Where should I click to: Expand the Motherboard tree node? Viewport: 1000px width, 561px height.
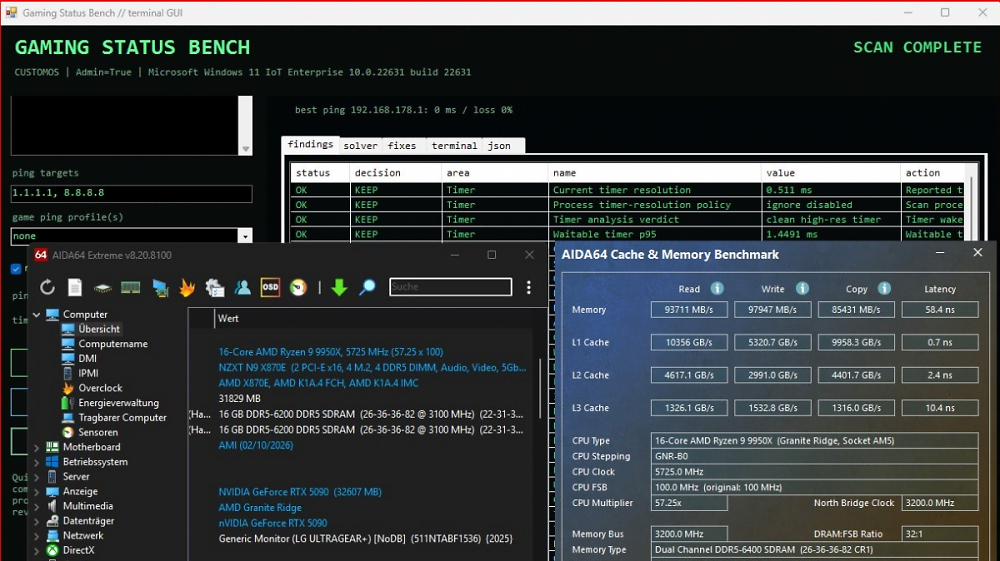36,448
